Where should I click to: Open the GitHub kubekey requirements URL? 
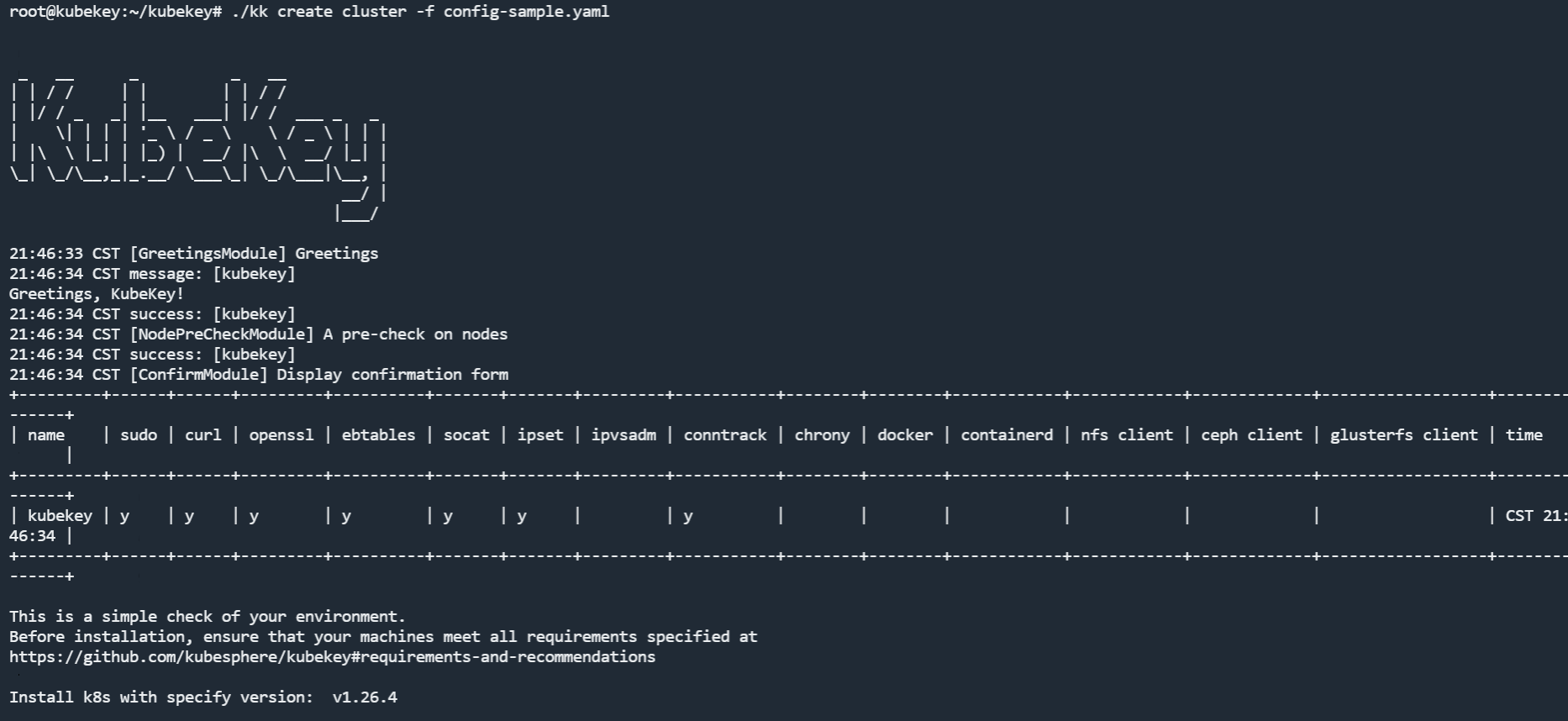click(x=332, y=657)
